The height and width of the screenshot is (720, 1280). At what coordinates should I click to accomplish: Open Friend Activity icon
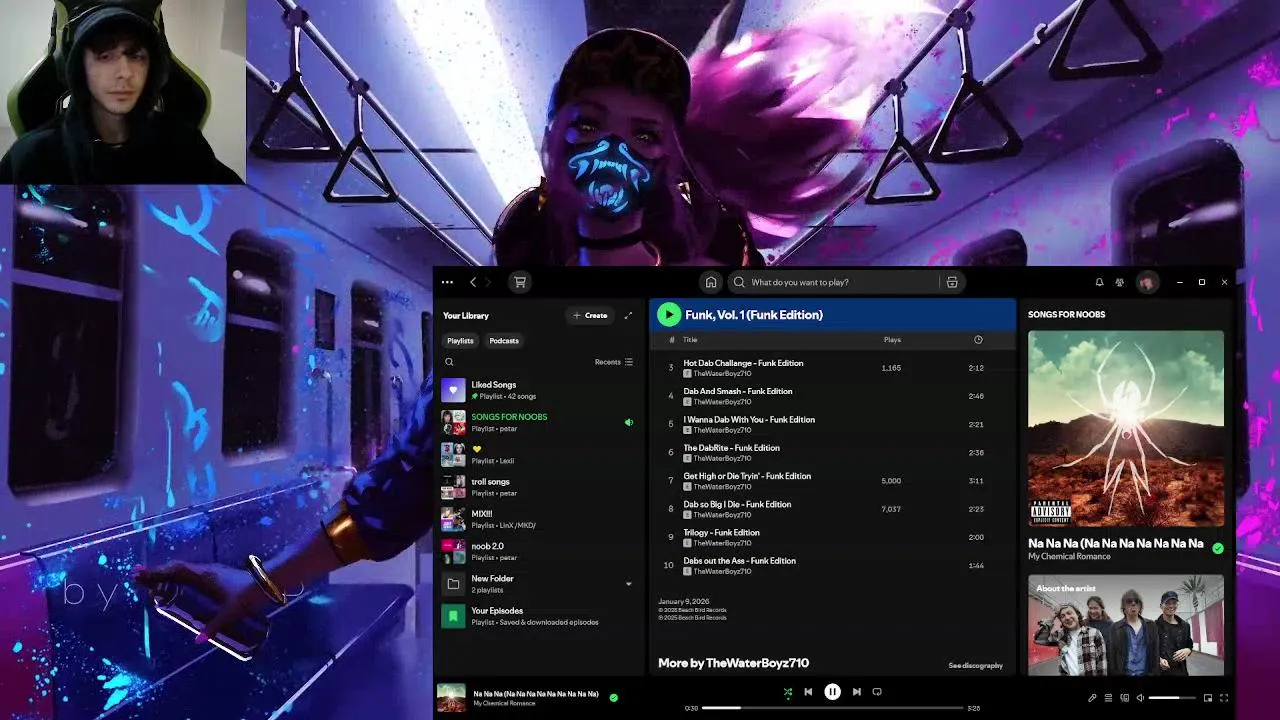1120,282
